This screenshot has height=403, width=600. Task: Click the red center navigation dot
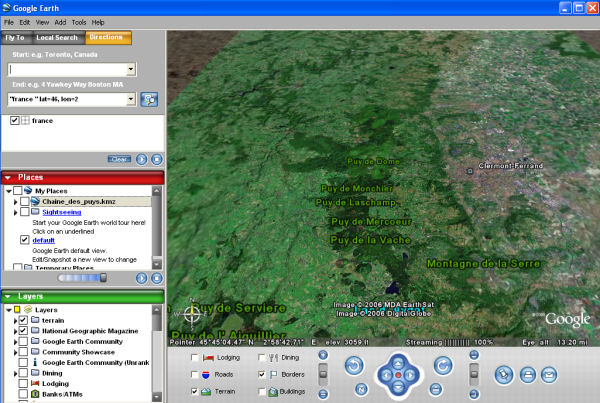[x=398, y=375]
